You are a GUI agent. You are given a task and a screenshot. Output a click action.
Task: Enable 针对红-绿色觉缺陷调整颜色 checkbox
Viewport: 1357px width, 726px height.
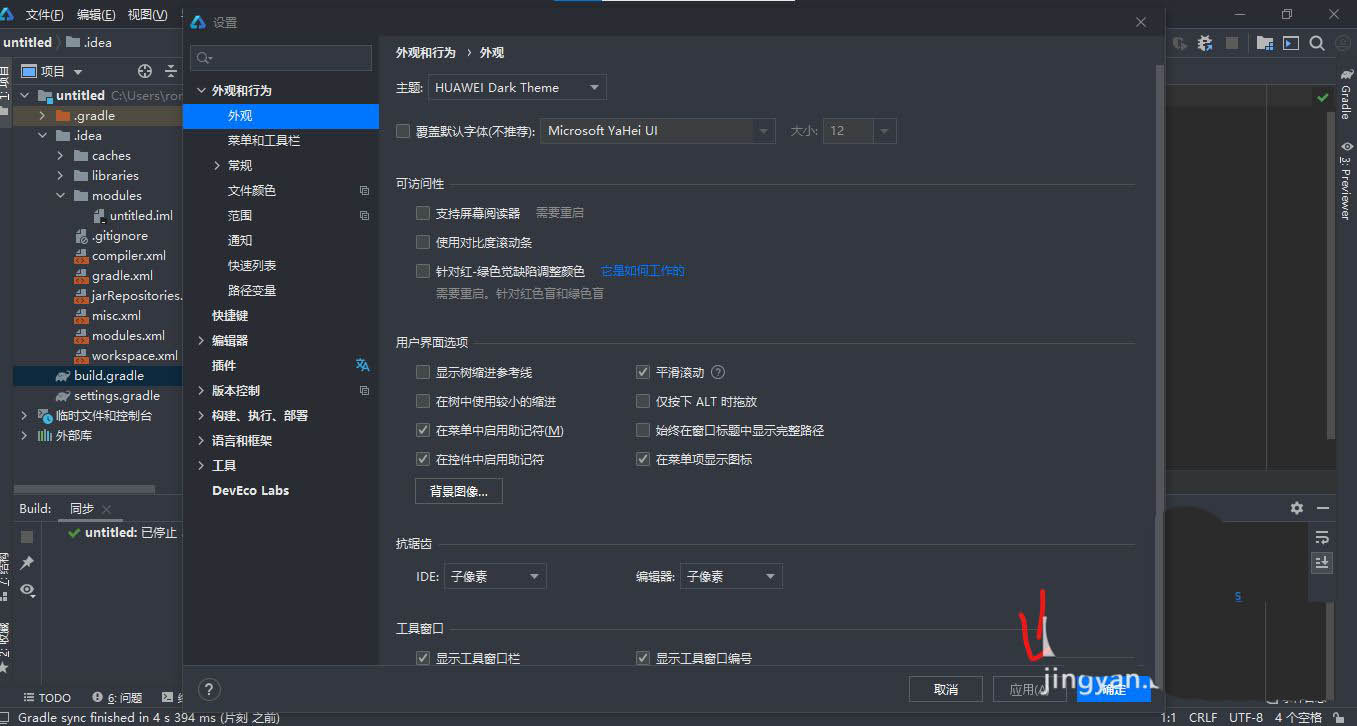423,271
